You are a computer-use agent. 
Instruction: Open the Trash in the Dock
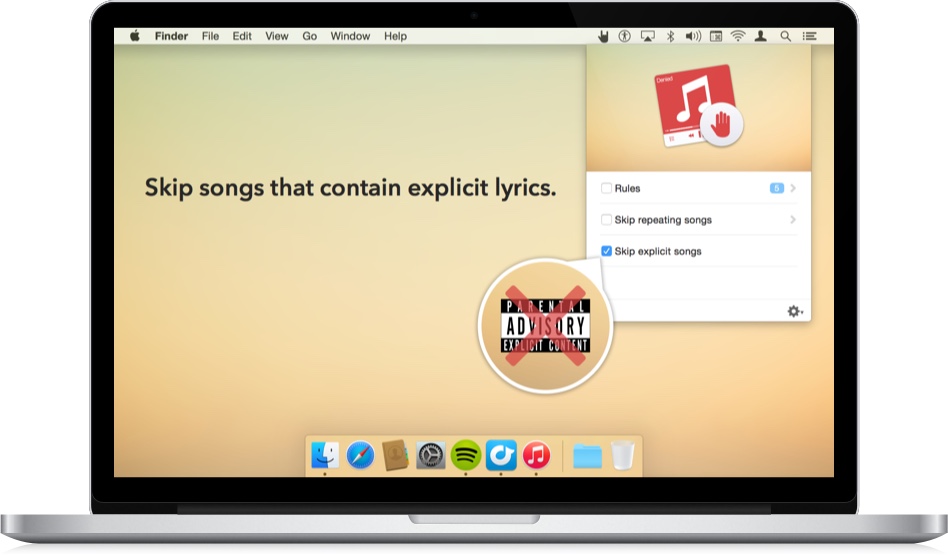tap(622, 455)
